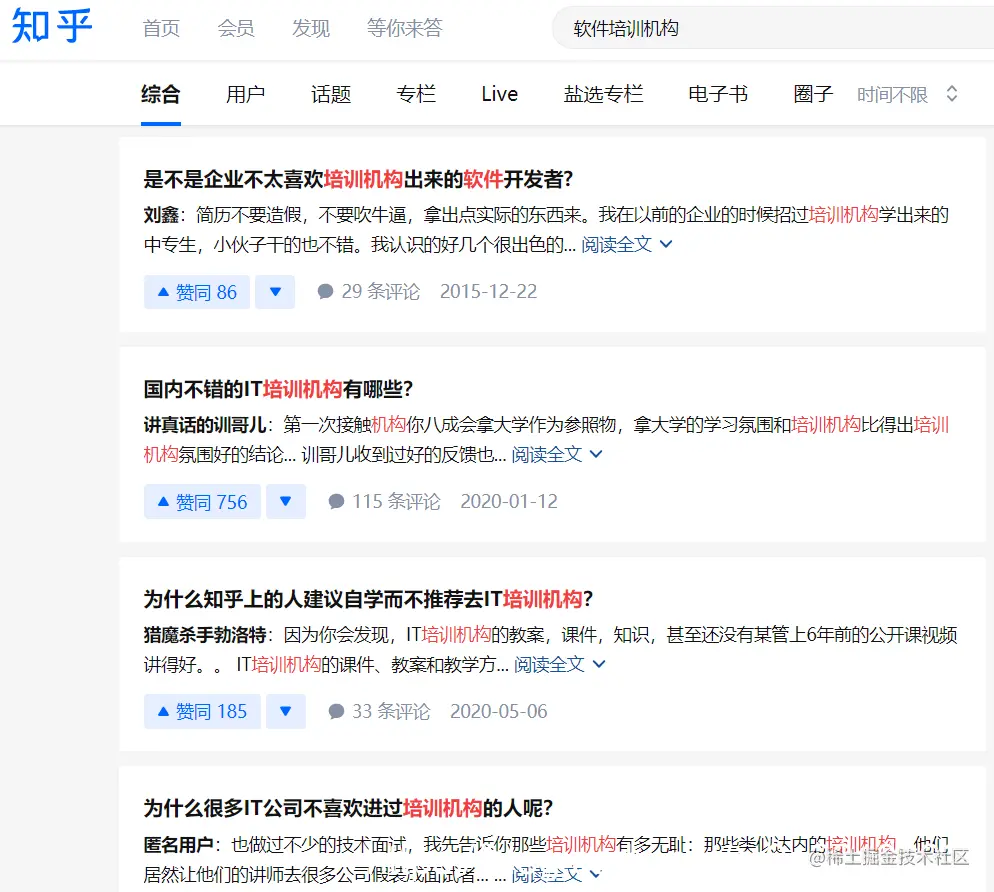
Task: Open question 为什么很多IT公司不喜欢进过培训机构的人呢
Action: pyautogui.click(x=348, y=808)
